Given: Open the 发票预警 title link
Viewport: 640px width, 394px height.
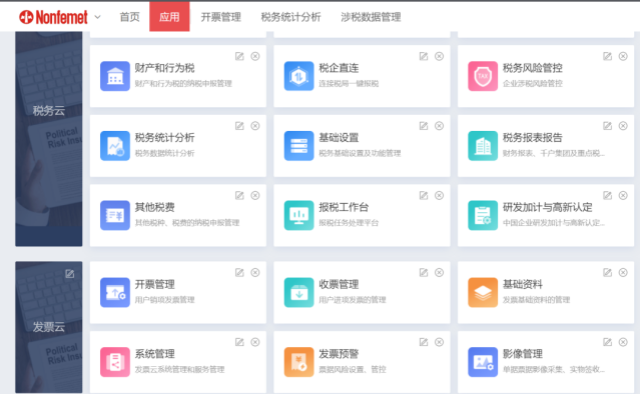Looking at the screenshot, I should click(x=338, y=354).
